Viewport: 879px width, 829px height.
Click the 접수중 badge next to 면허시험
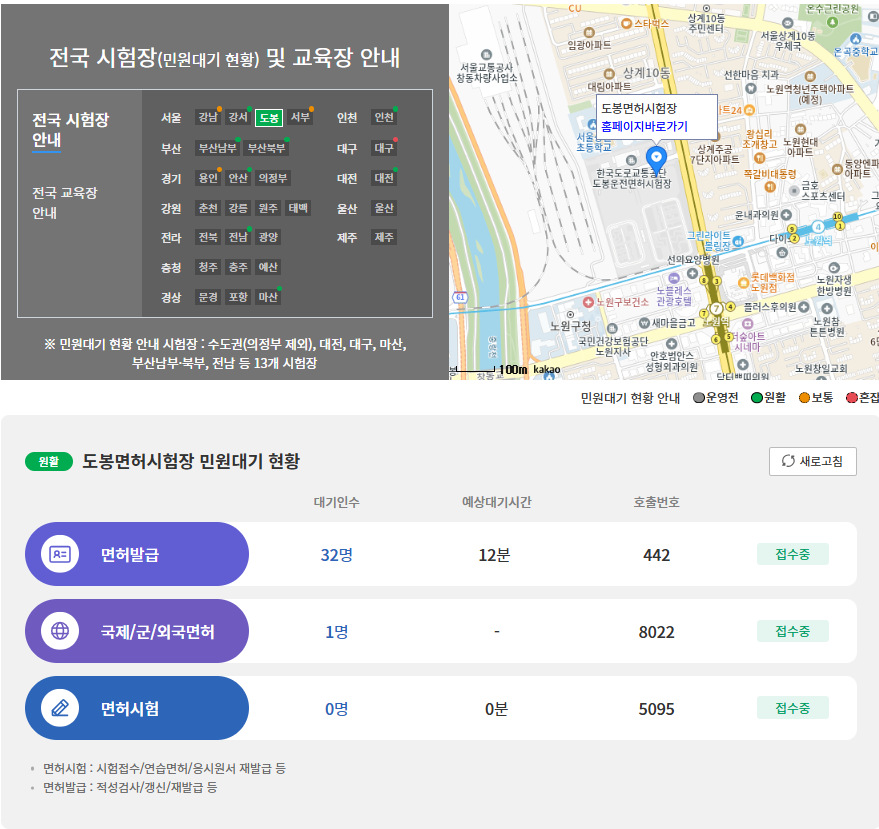[792, 707]
